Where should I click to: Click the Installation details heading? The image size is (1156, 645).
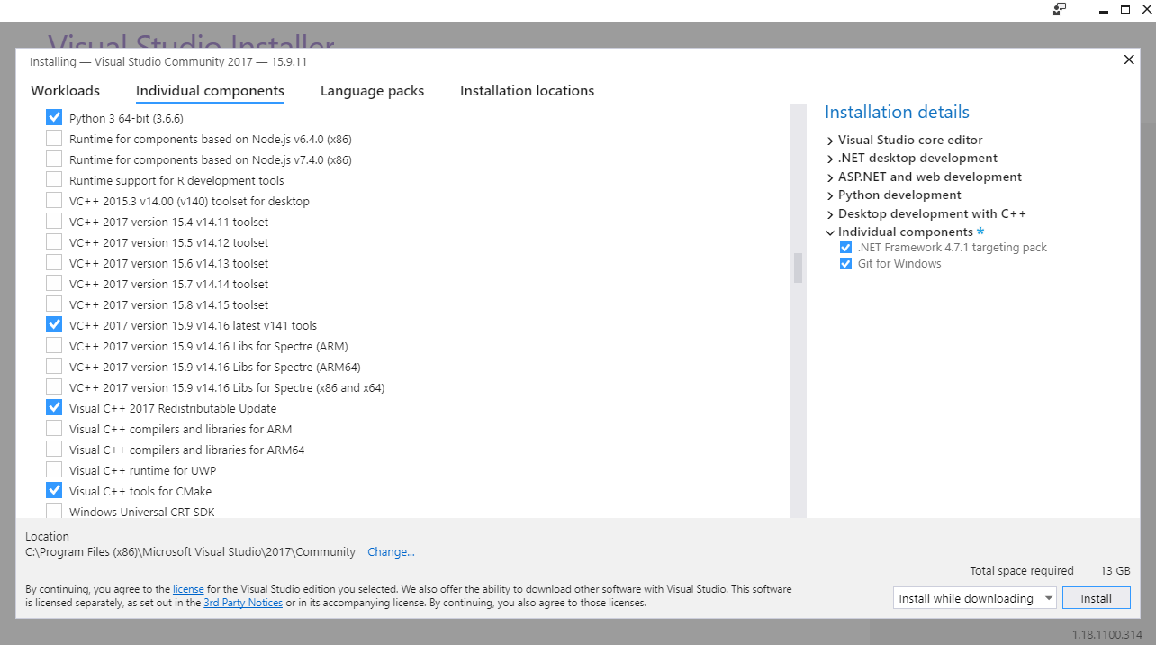(x=896, y=112)
